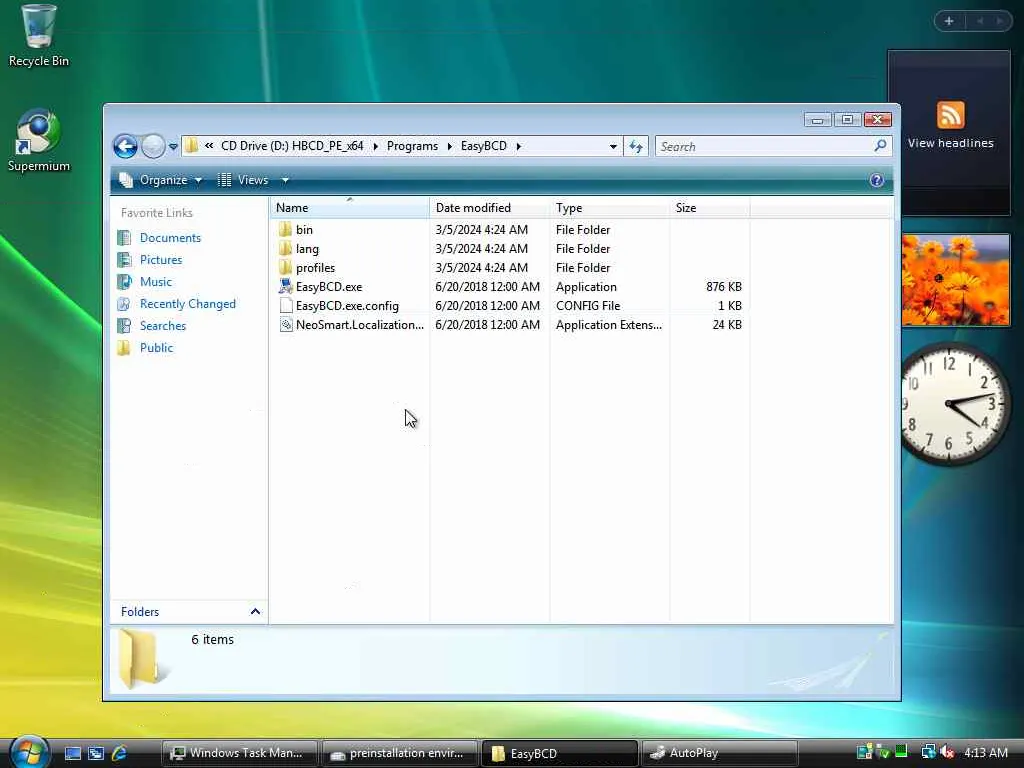This screenshot has height=768, width=1024.
Task: Select the Programs breadcrumb segment
Action: (x=412, y=146)
